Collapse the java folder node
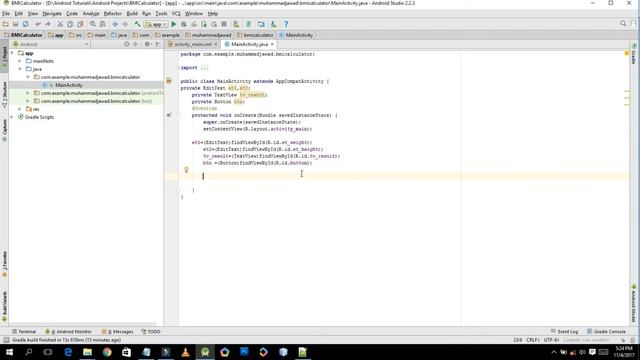The height and width of the screenshot is (360, 640). click(20, 69)
